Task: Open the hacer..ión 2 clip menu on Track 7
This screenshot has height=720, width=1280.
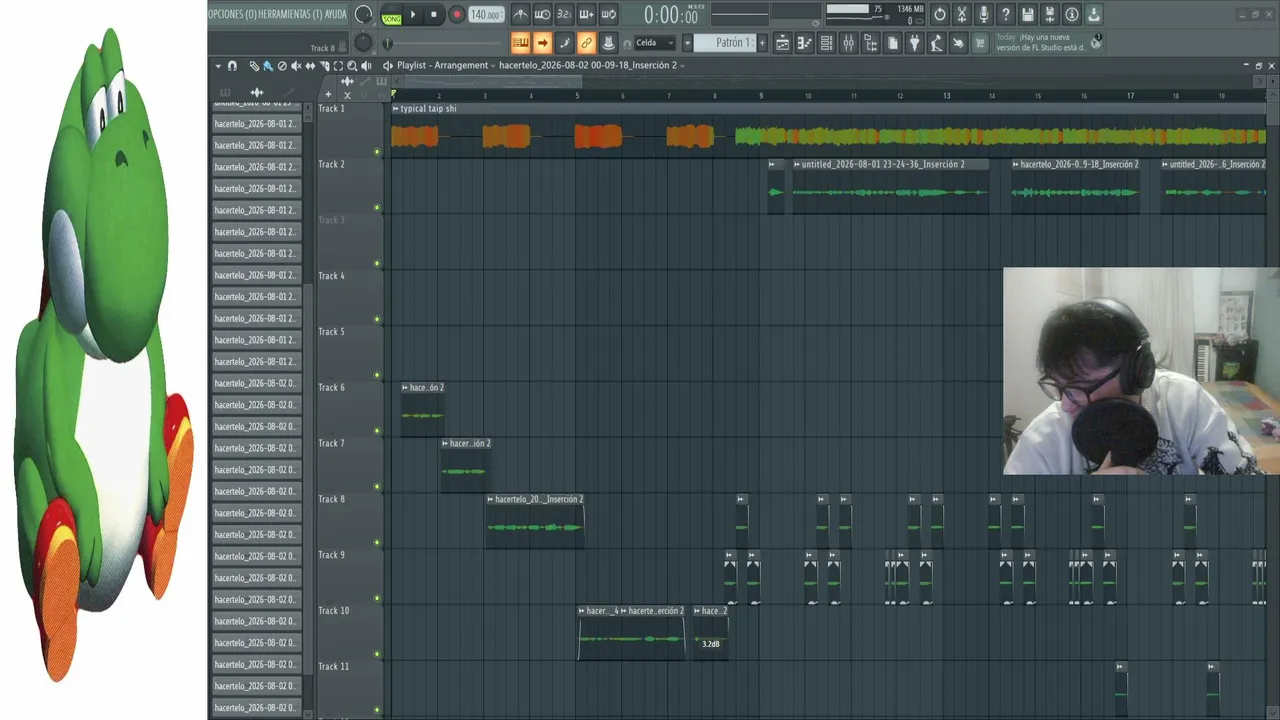Action: click(446, 443)
